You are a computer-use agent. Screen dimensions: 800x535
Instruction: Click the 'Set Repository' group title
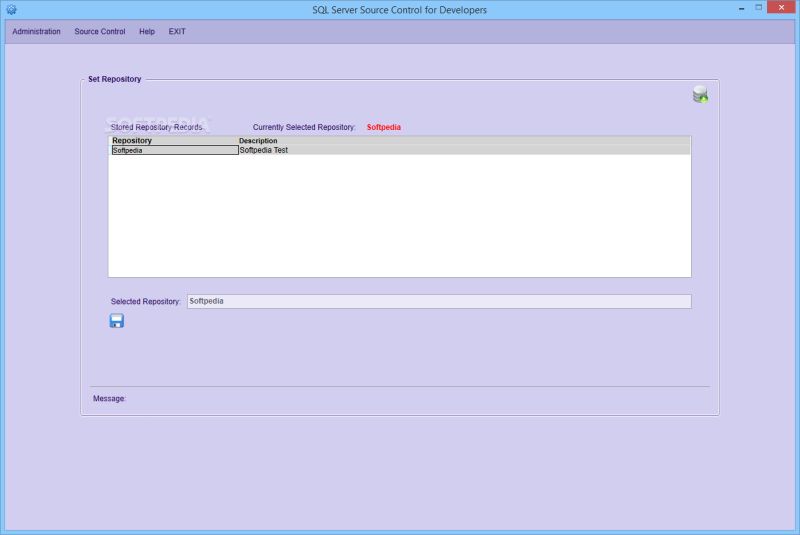pyautogui.click(x=114, y=79)
